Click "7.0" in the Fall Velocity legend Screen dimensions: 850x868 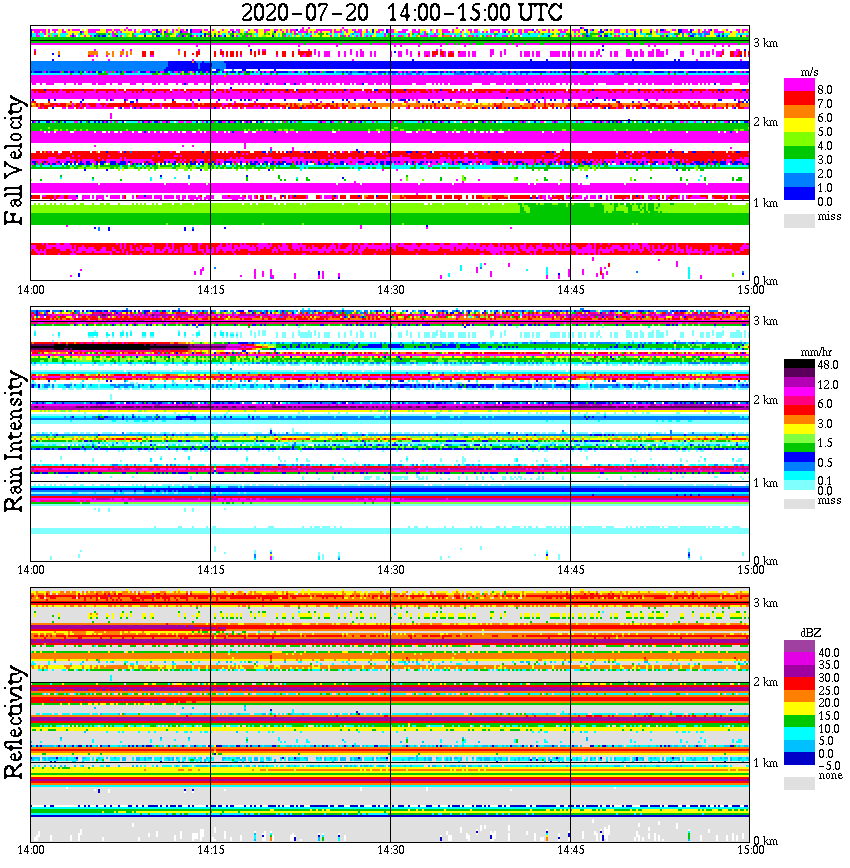coord(825,104)
